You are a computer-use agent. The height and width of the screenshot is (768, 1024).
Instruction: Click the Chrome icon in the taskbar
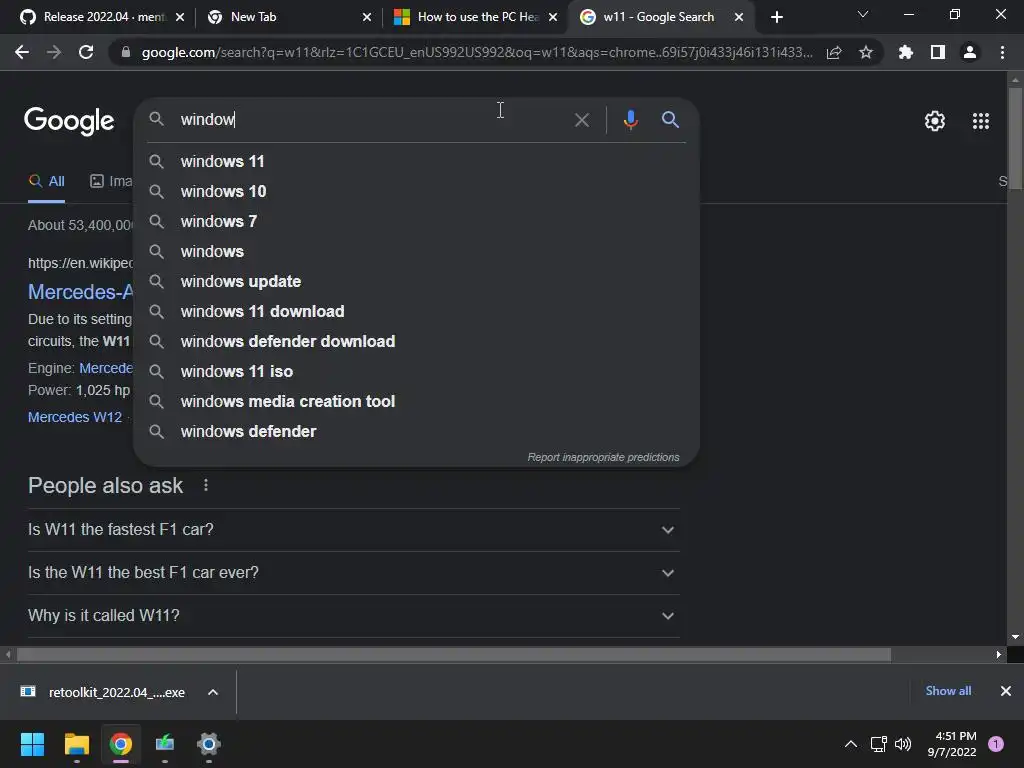[x=121, y=744]
